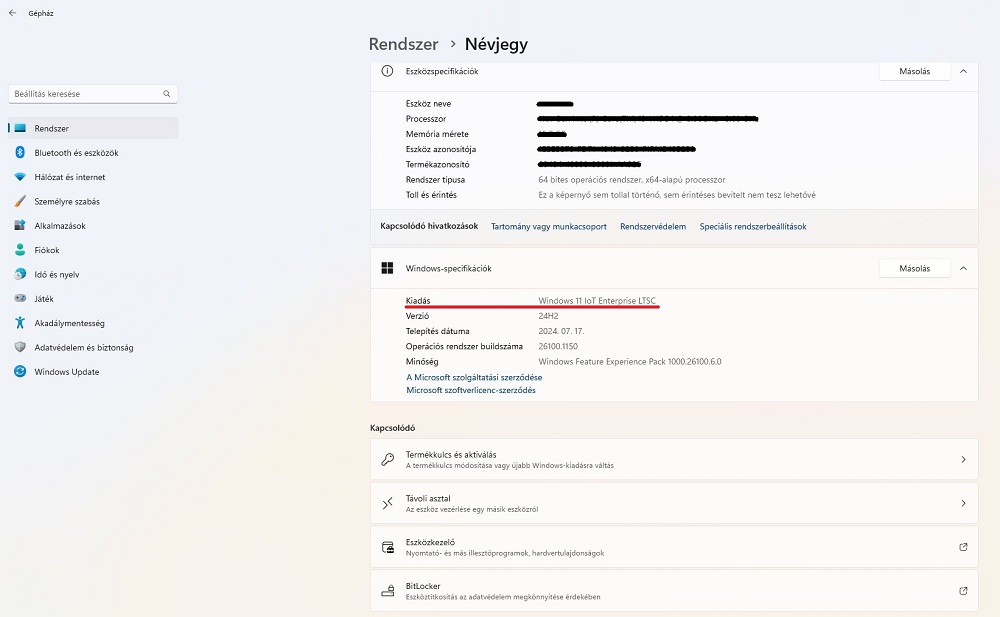The image size is (1000, 617).
Task: Select Adatvédelem és biztonság
Action: pos(93,347)
